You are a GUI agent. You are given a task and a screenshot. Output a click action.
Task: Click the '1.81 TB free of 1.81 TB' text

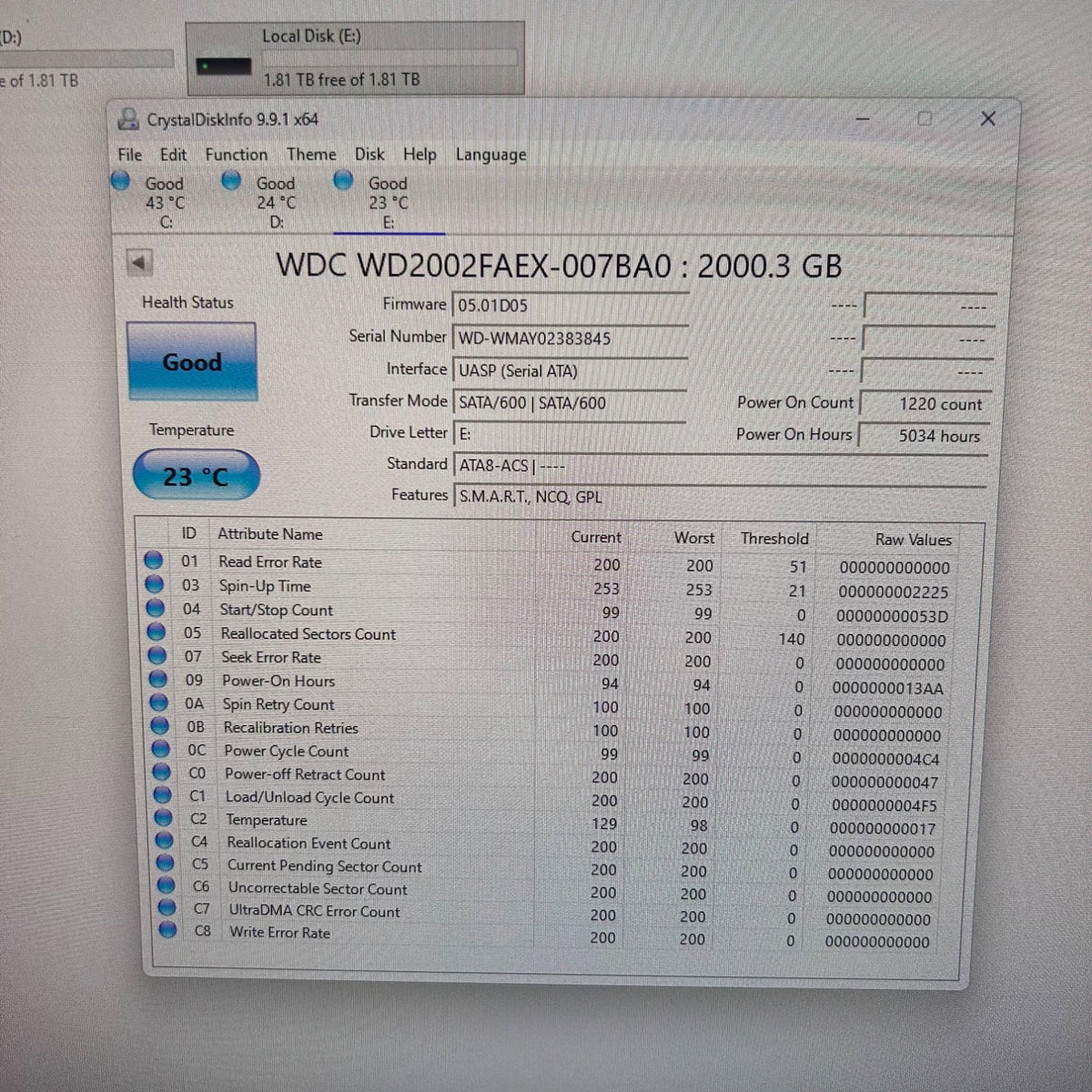342,79
